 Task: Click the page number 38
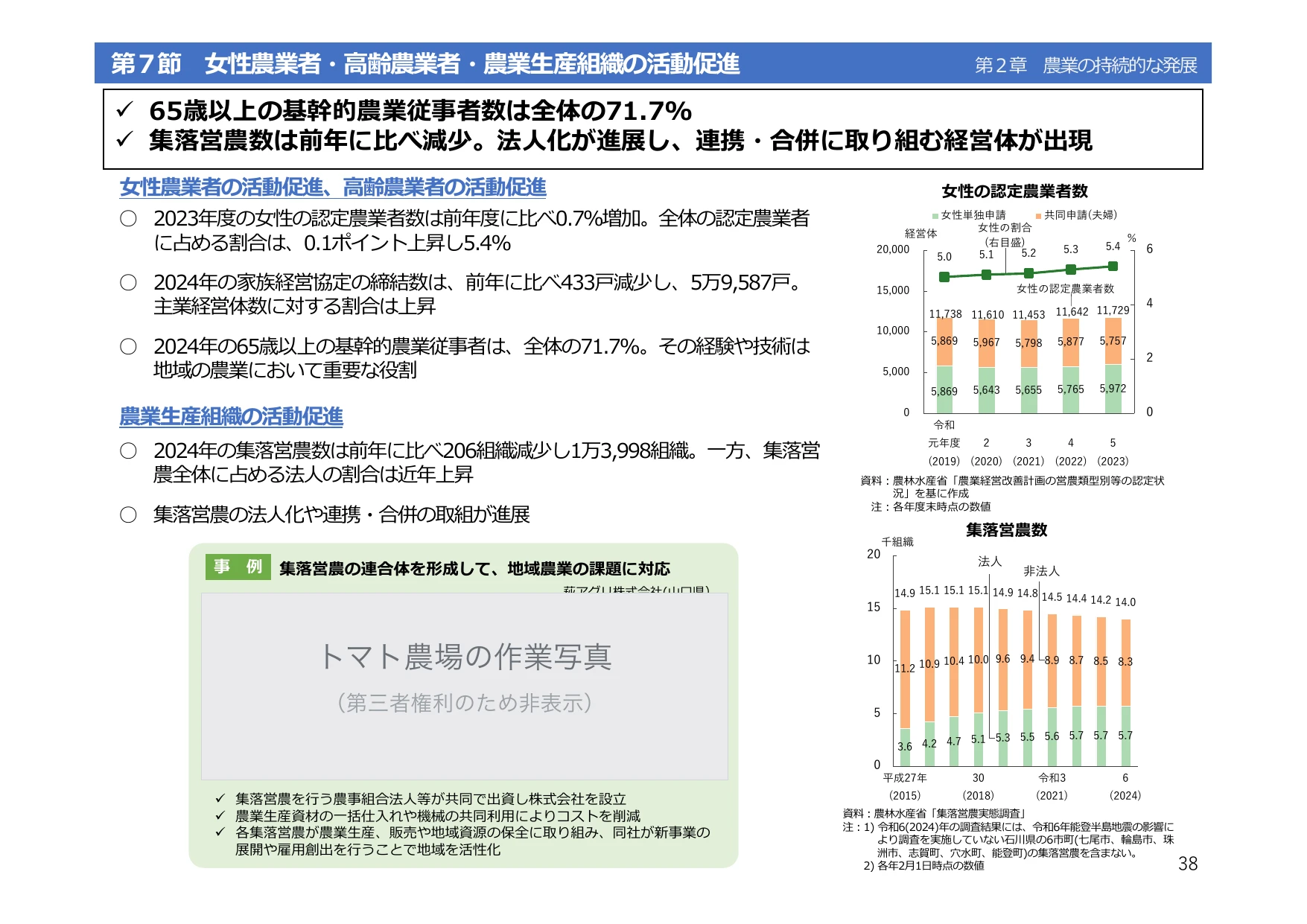click(x=1188, y=864)
